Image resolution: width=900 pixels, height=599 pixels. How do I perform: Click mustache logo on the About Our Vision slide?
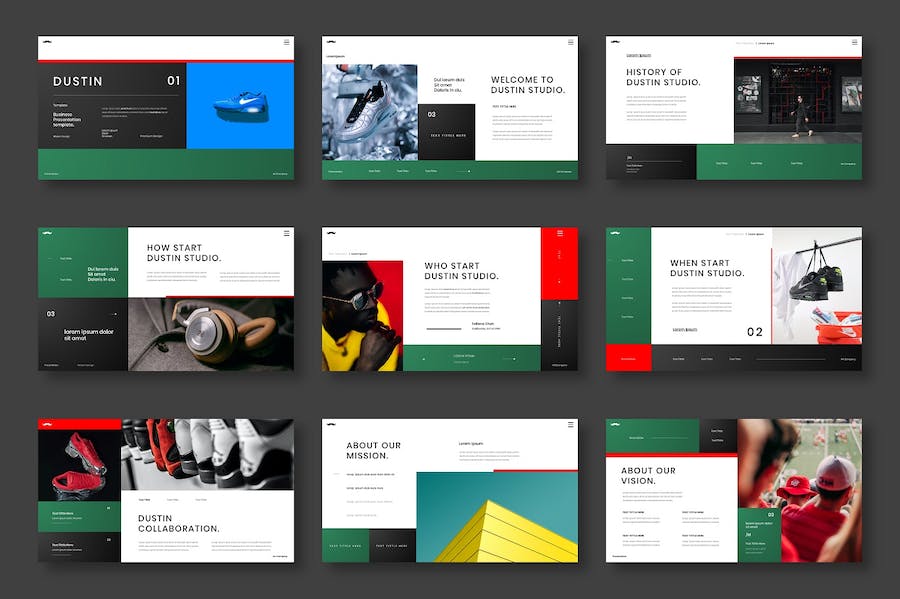click(x=615, y=424)
